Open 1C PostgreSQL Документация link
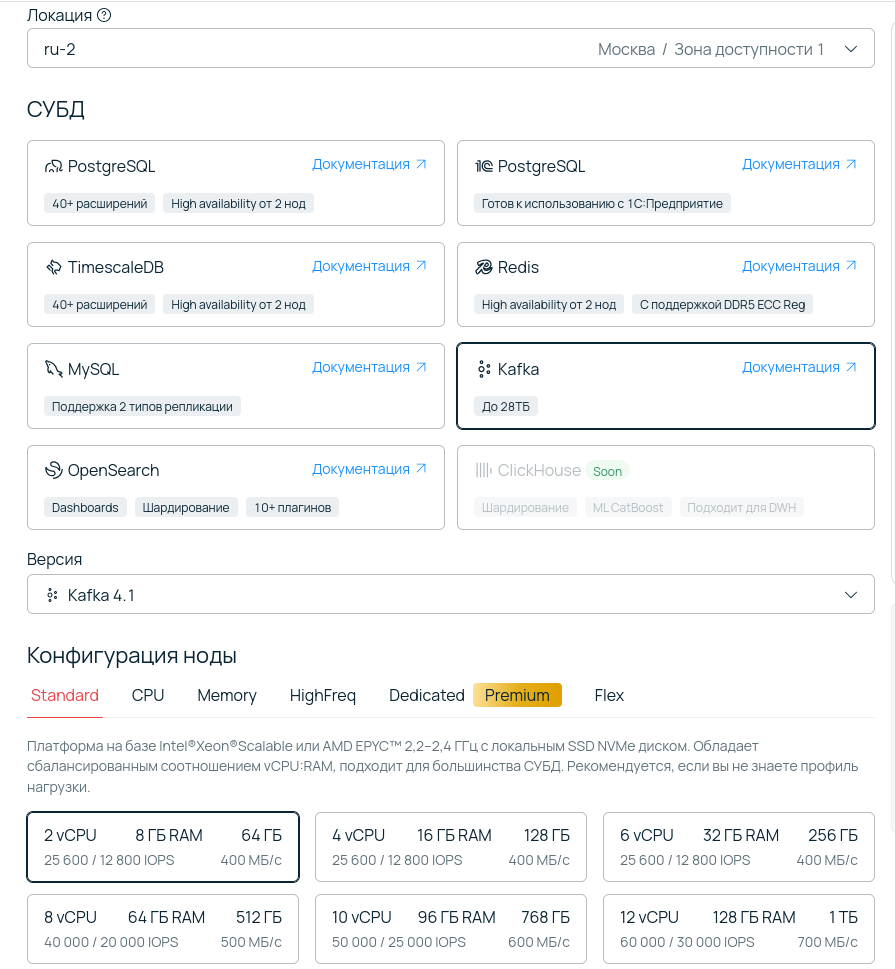The height and width of the screenshot is (969, 895). coord(799,164)
